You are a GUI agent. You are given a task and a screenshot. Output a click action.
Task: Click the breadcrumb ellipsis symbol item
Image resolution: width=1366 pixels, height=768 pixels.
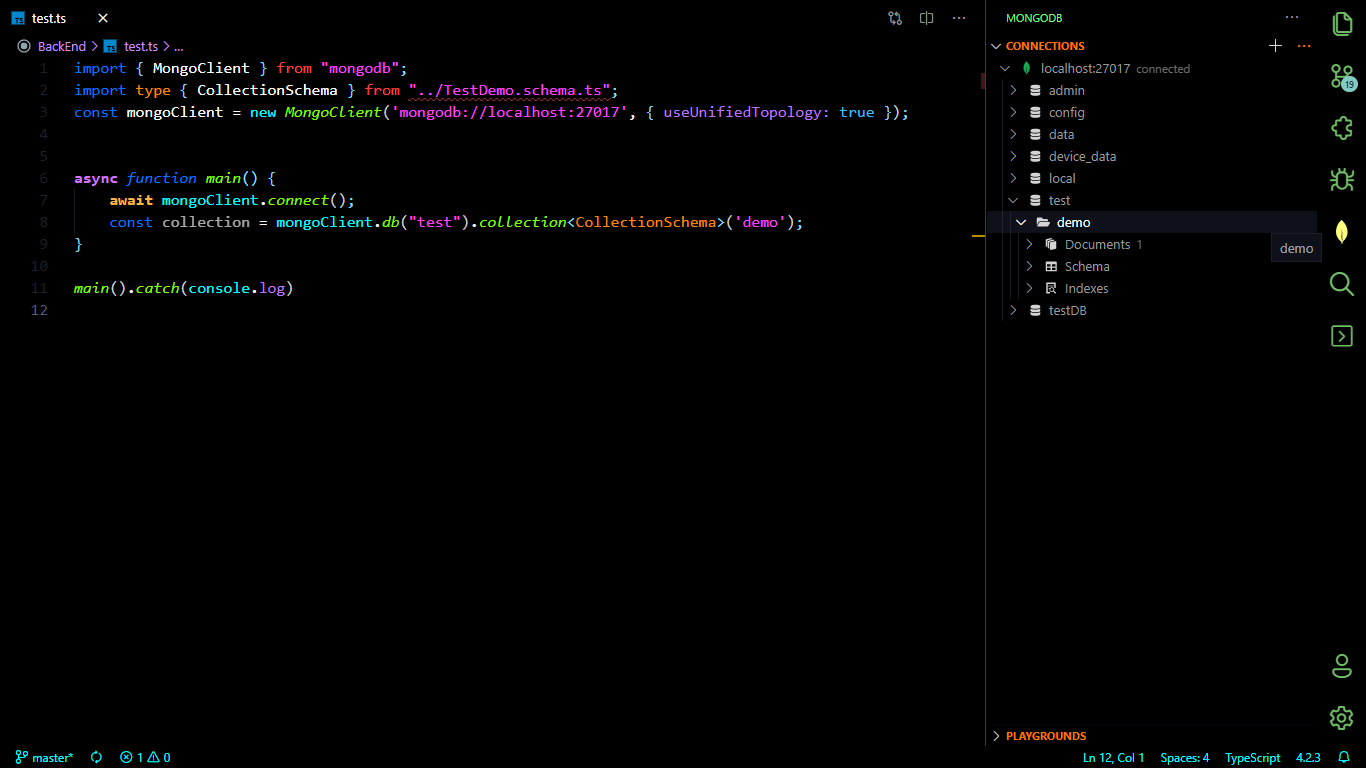pyautogui.click(x=178, y=46)
